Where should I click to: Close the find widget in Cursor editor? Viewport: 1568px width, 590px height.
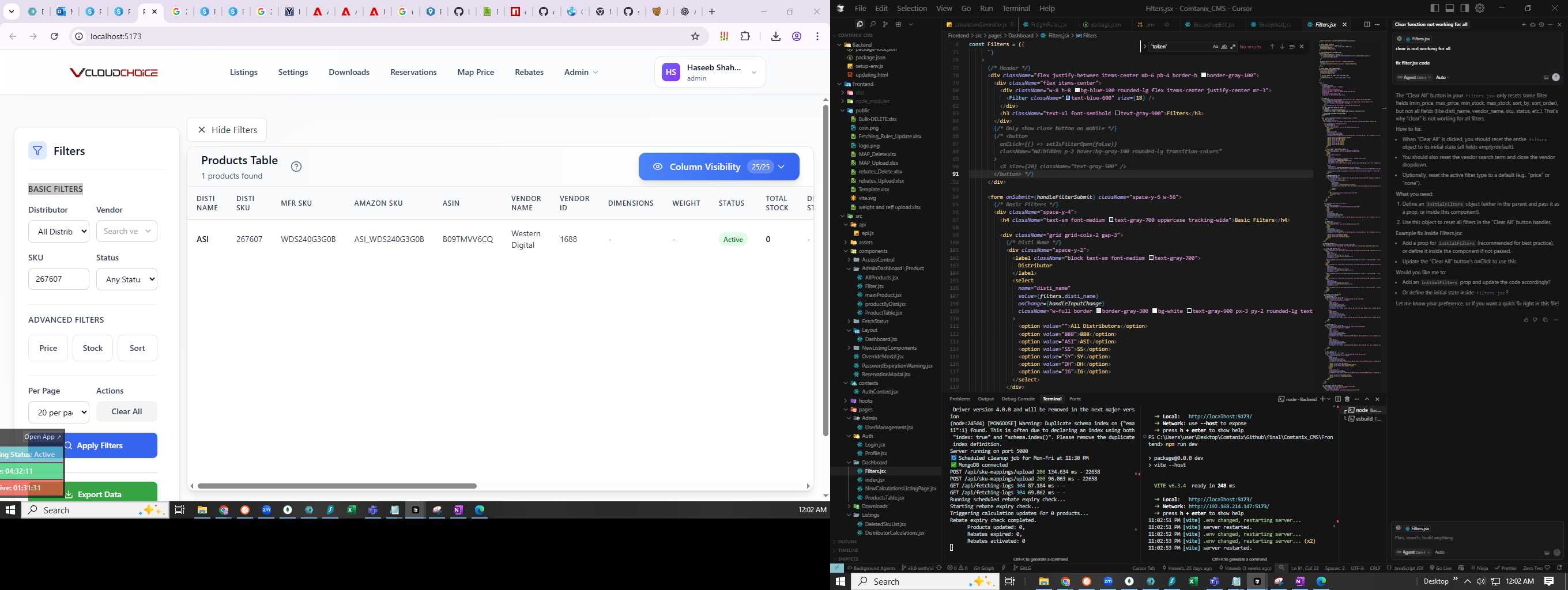pyautogui.click(x=1302, y=46)
